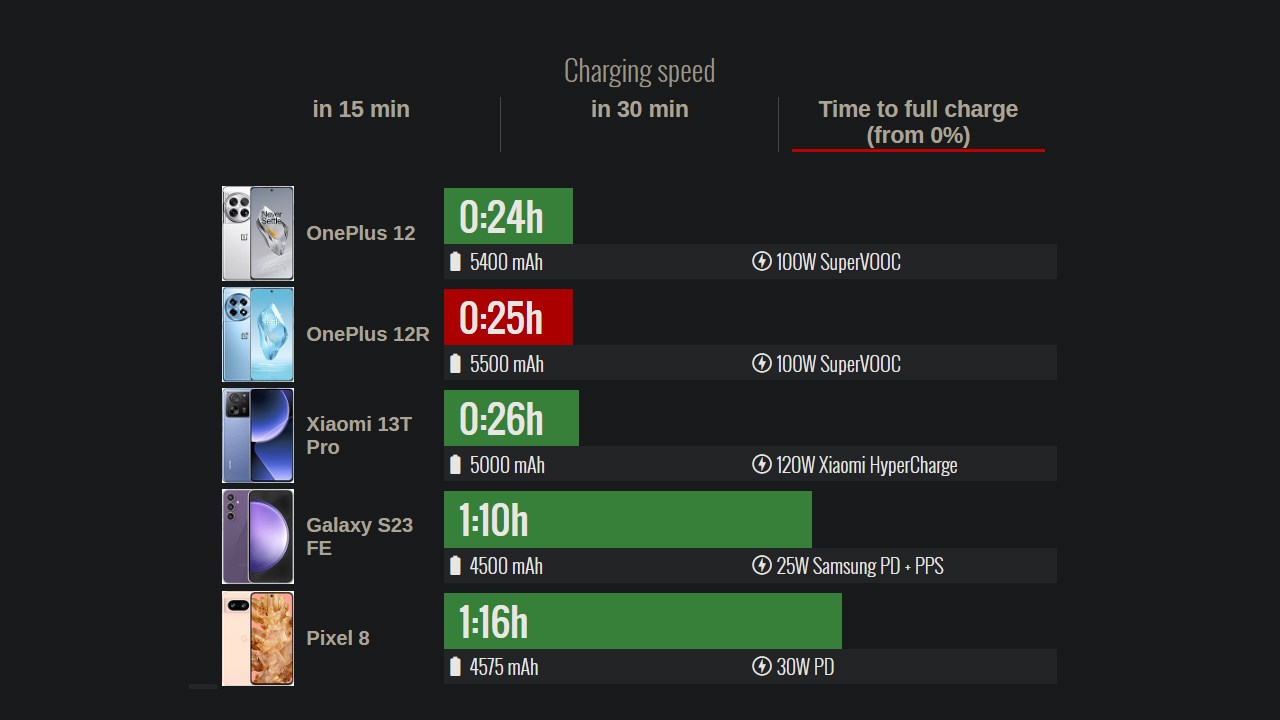
Task: Click the red 0:25h charging bar
Action: coord(508,317)
